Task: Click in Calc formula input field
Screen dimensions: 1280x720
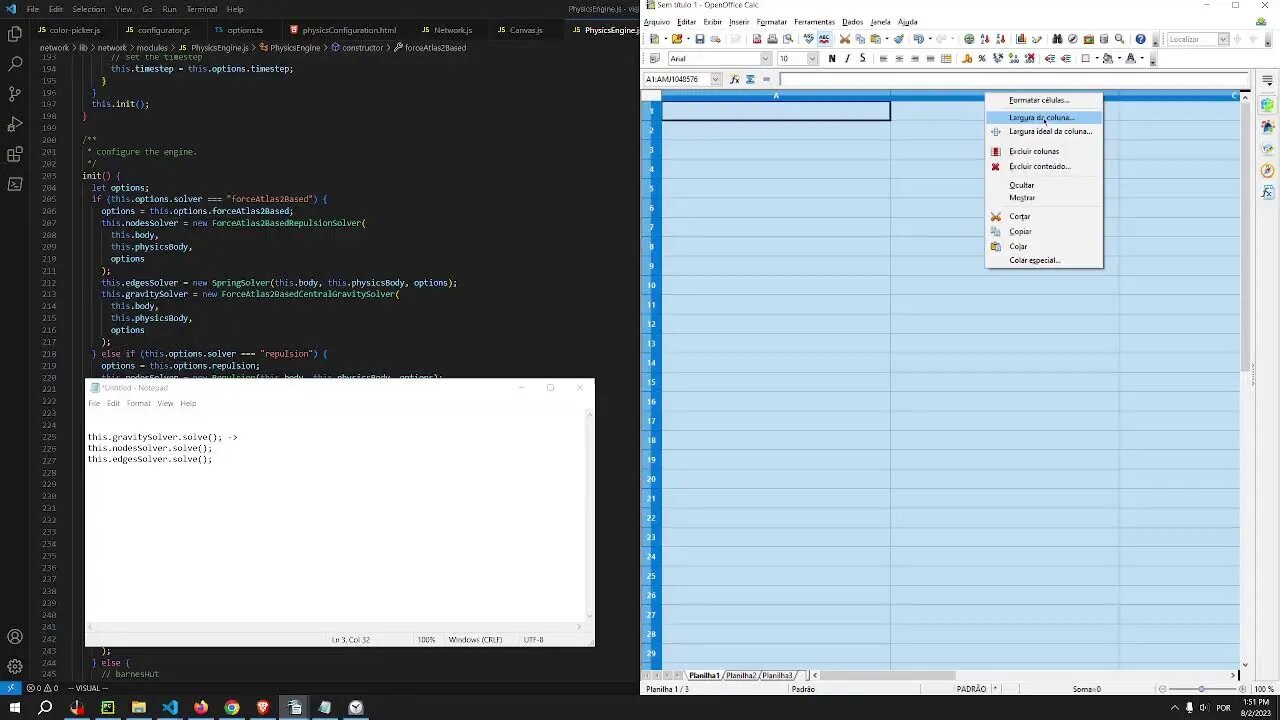Action: (x=1015, y=79)
